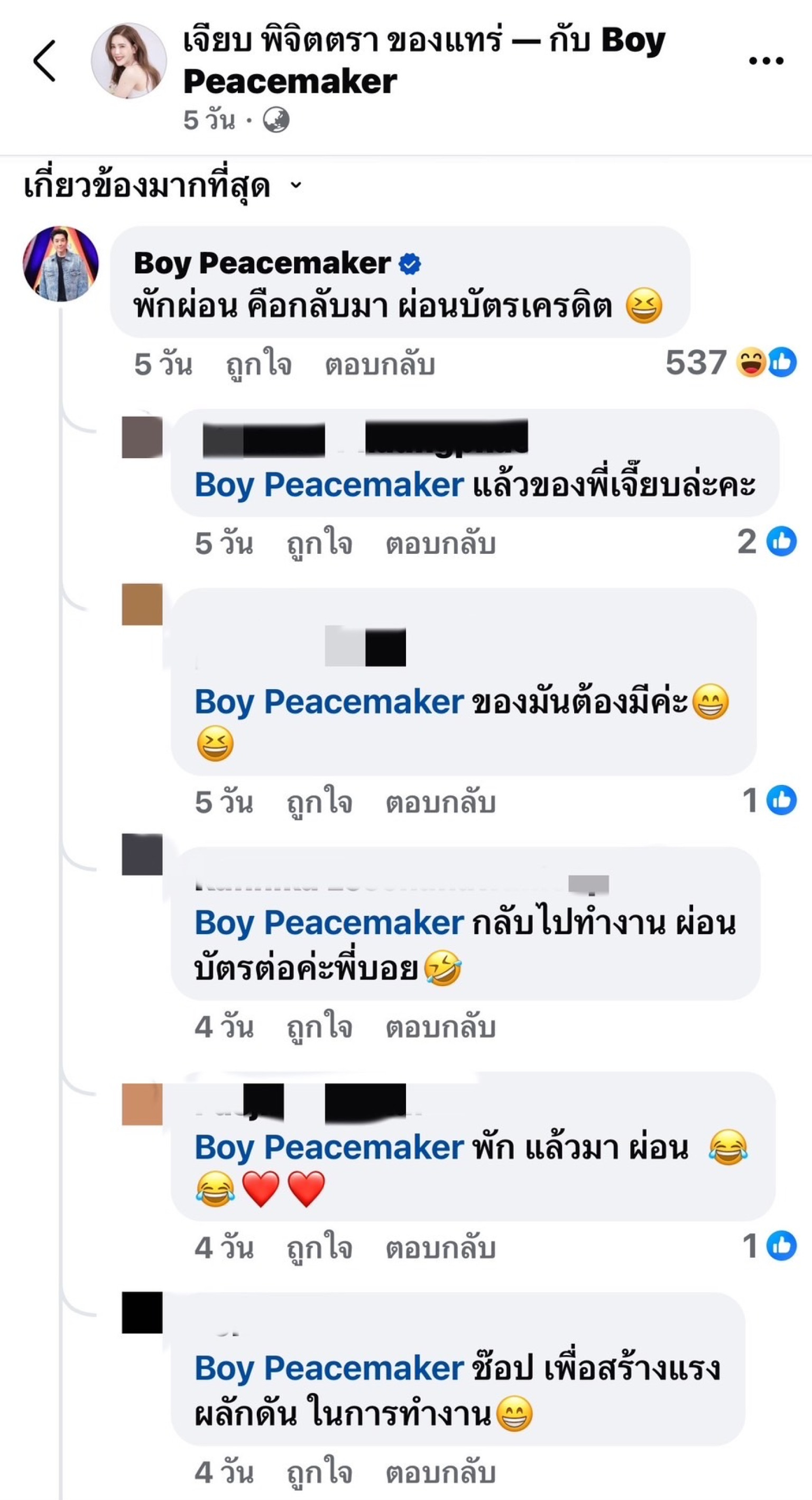
Task: Expand the เกี่ยวข้องมากที่สุด sort dropdown
Action: (x=163, y=186)
